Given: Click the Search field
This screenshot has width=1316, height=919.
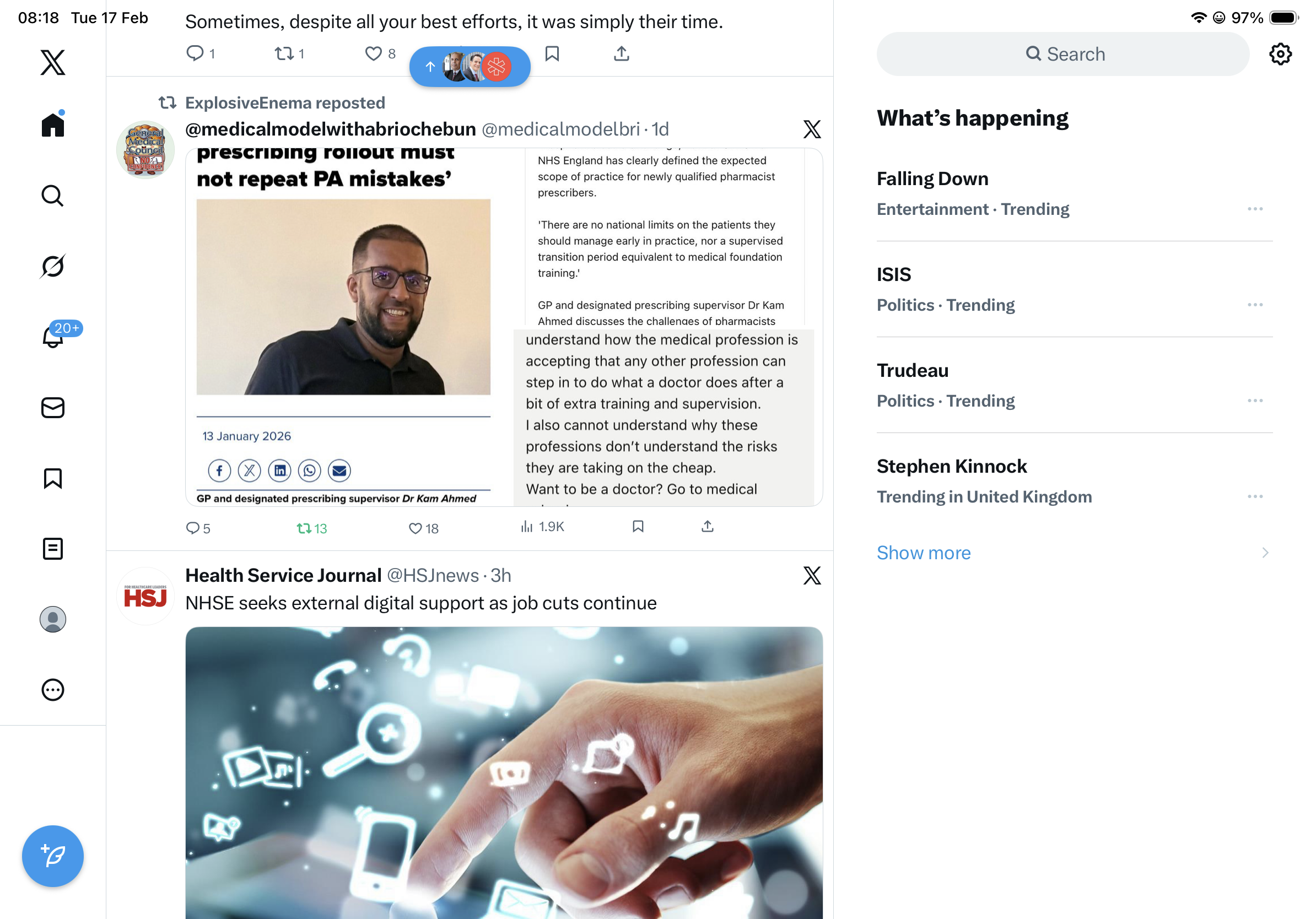Looking at the screenshot, I should tap(1062, 54).
